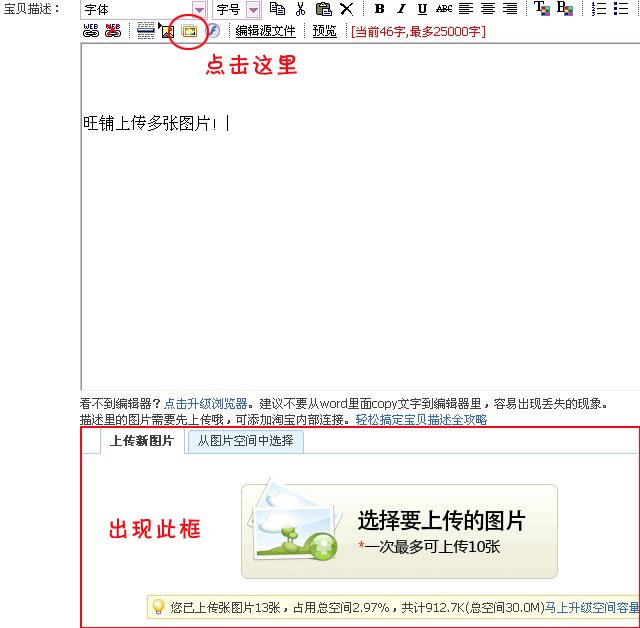Insert a bulleted list
The image size is (640, 628).
click(x=621, y=9)
